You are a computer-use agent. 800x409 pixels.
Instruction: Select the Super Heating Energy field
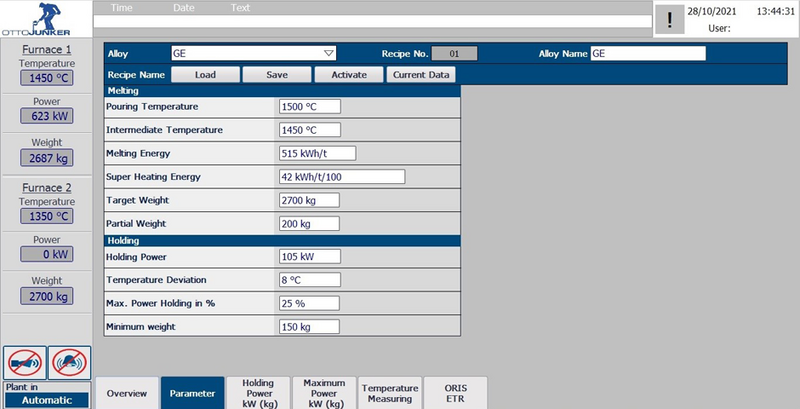pyautogui.click(x=342, y=177)
